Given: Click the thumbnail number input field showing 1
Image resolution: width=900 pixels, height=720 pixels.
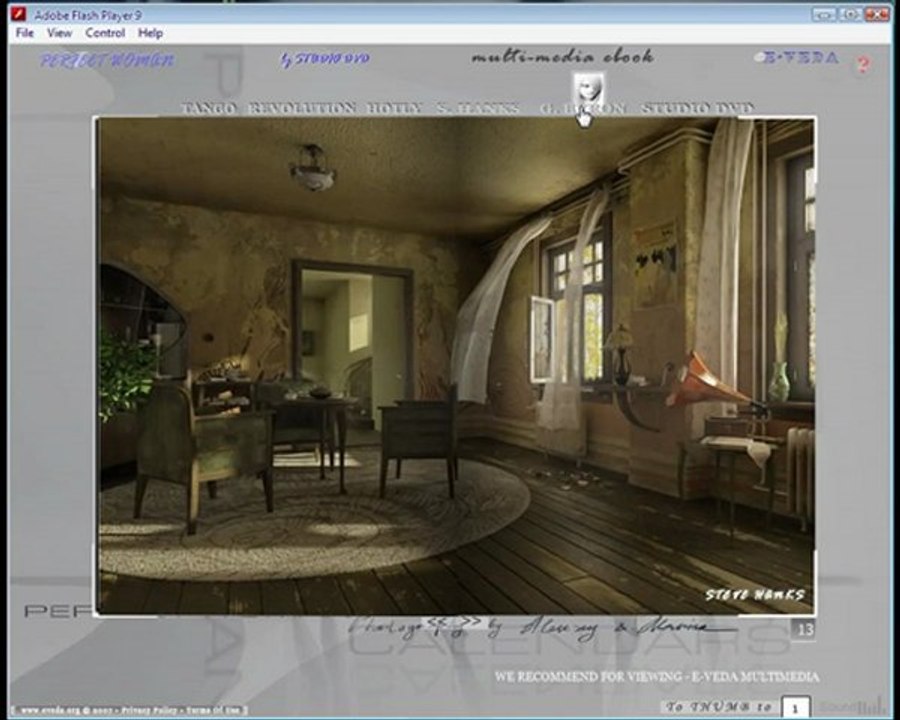Looking at the screenshot, I should pyautogui.click(x=796, y=708).
